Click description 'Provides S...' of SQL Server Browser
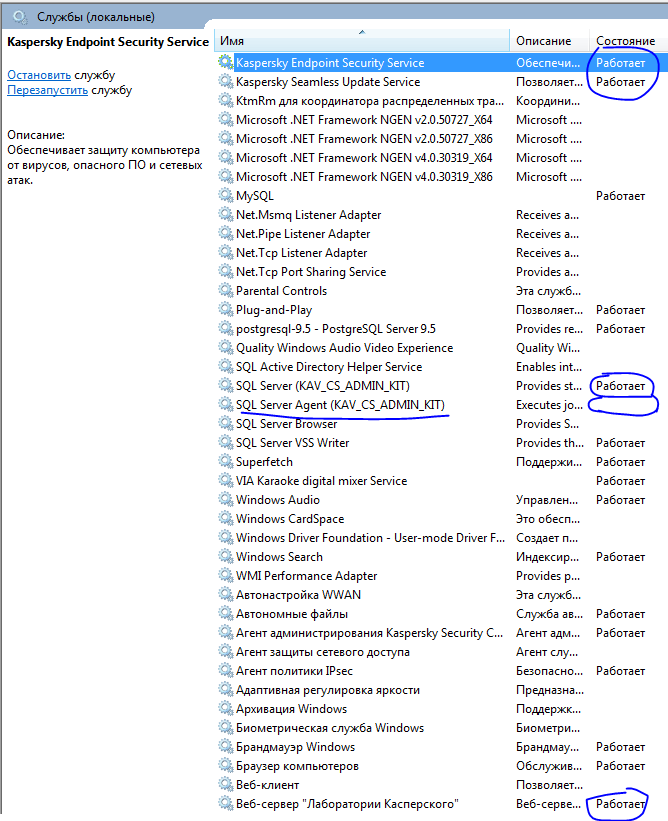This screenshot has height=821, width=668. 547,423
